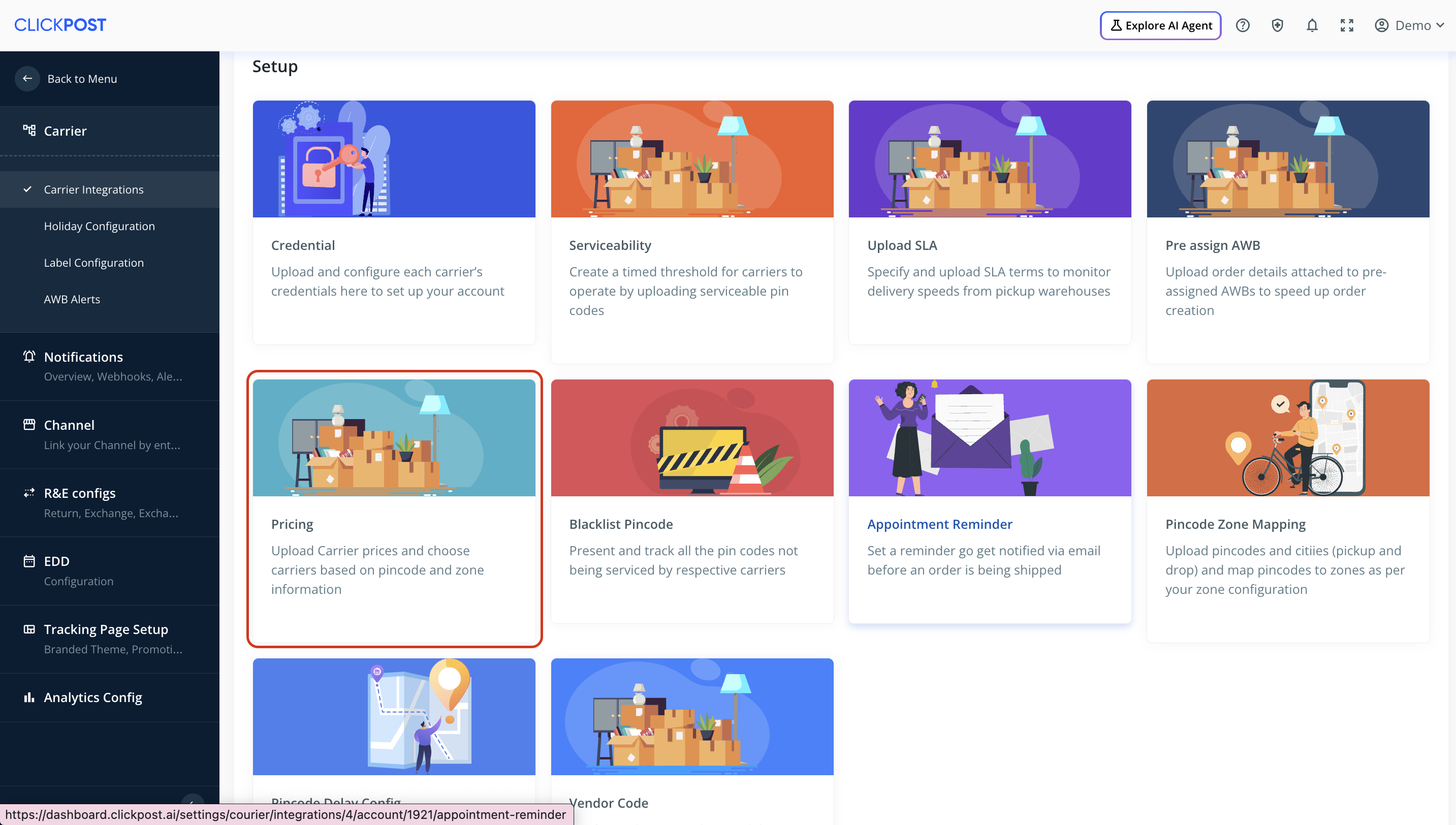The width and height of the screenshot is (1456, 825).
Task: Open the Appointment Reminder link
Action: click(939, 524)
